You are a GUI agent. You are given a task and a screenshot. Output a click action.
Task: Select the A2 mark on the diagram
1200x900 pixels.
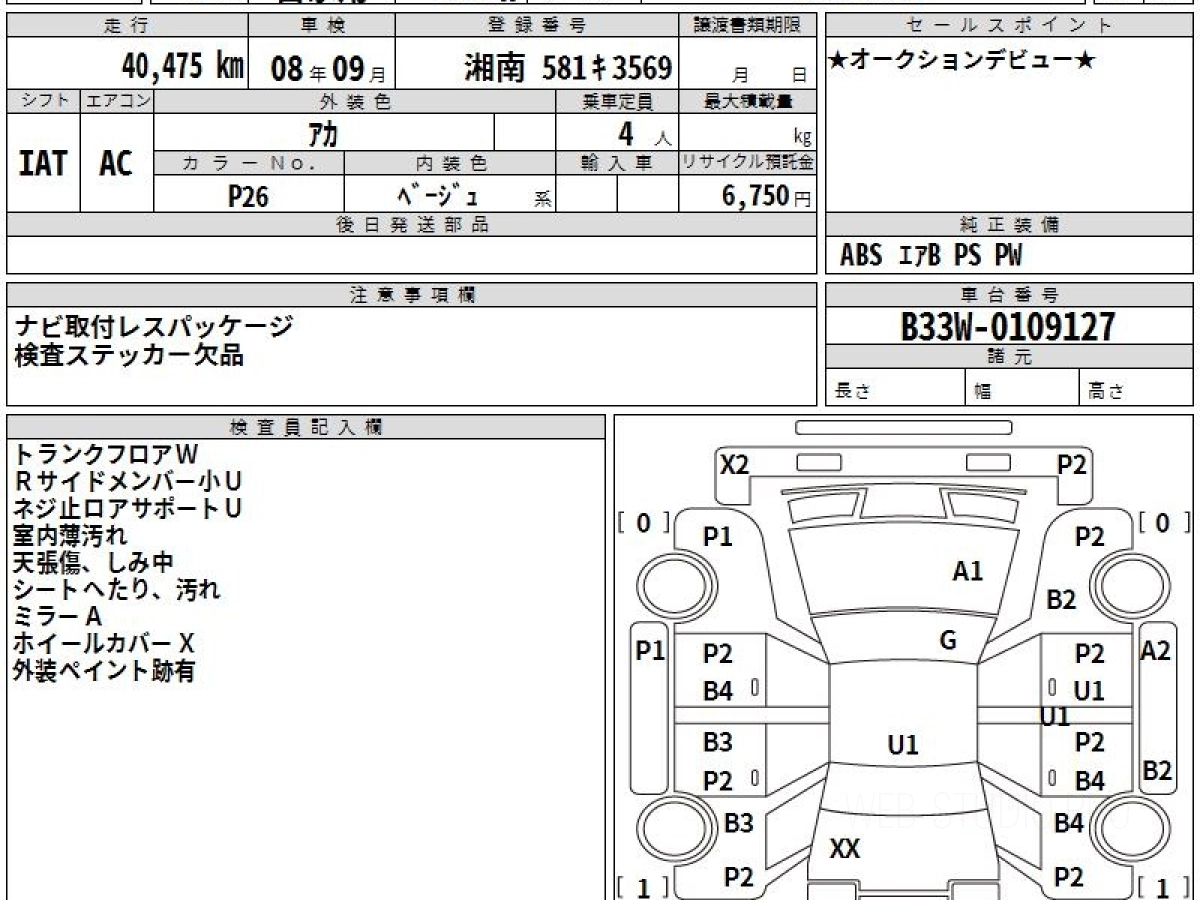1156,651
